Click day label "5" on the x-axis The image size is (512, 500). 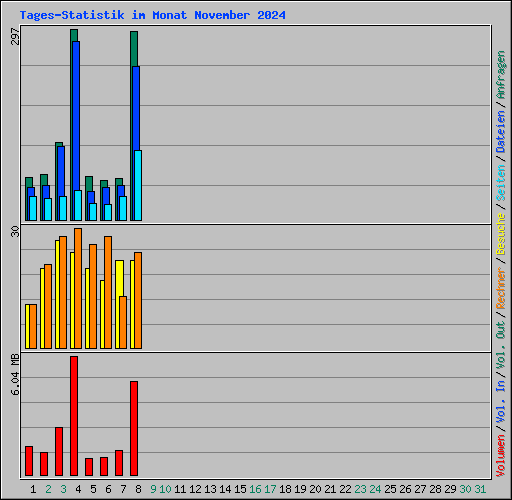pyautogui.click(x=93, y=489)
